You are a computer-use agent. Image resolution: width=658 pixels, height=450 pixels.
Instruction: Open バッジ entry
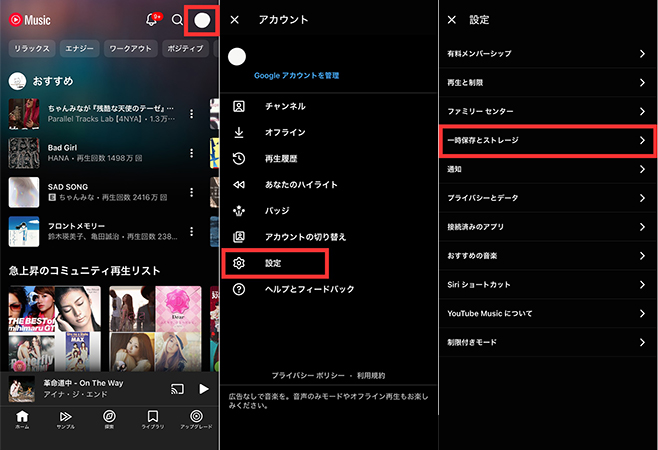tap(329, 211)
